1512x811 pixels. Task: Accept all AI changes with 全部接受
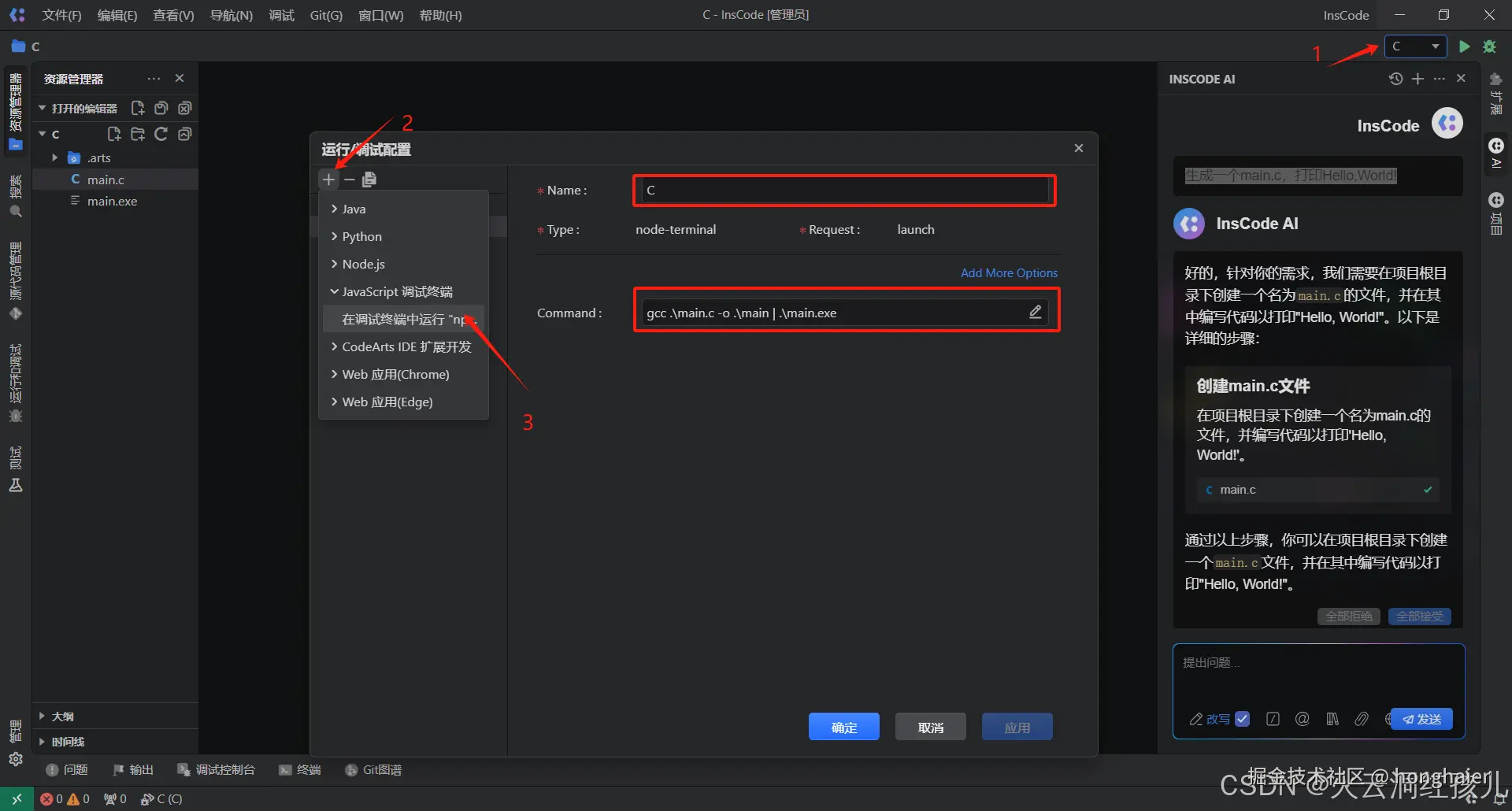(1420, 616)
